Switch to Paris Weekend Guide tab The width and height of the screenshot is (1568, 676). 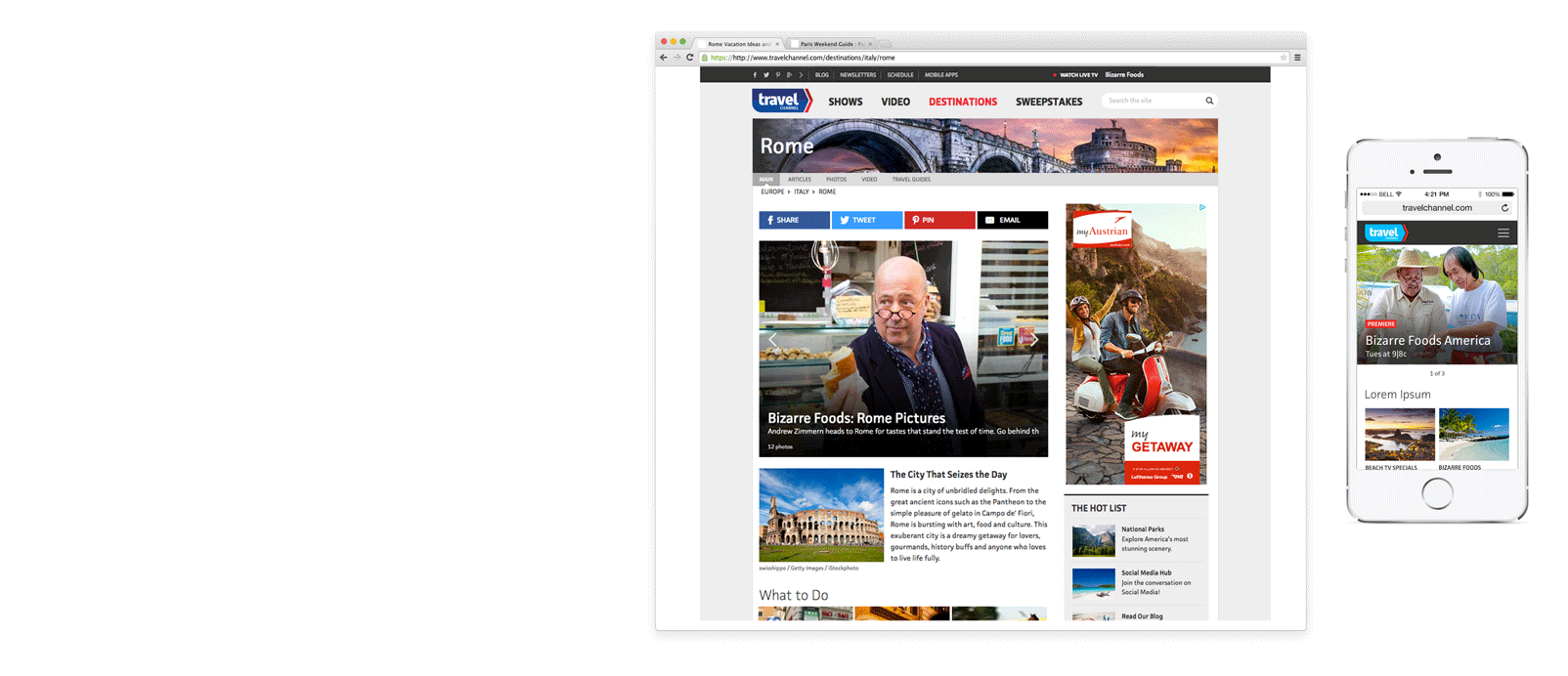click(x=831, y=44)
